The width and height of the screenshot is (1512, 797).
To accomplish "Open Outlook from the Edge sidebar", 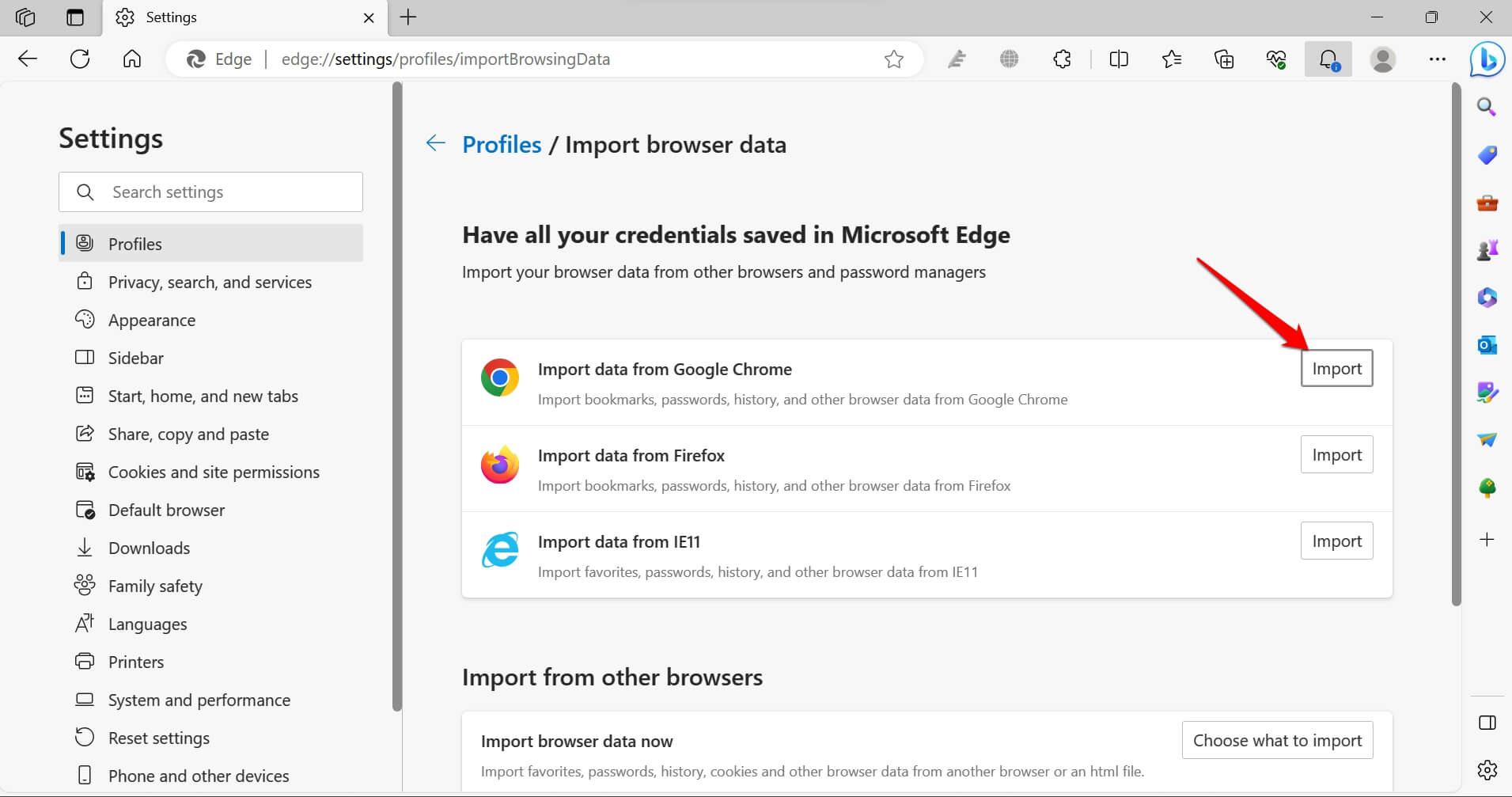I will click(1487, 345).
